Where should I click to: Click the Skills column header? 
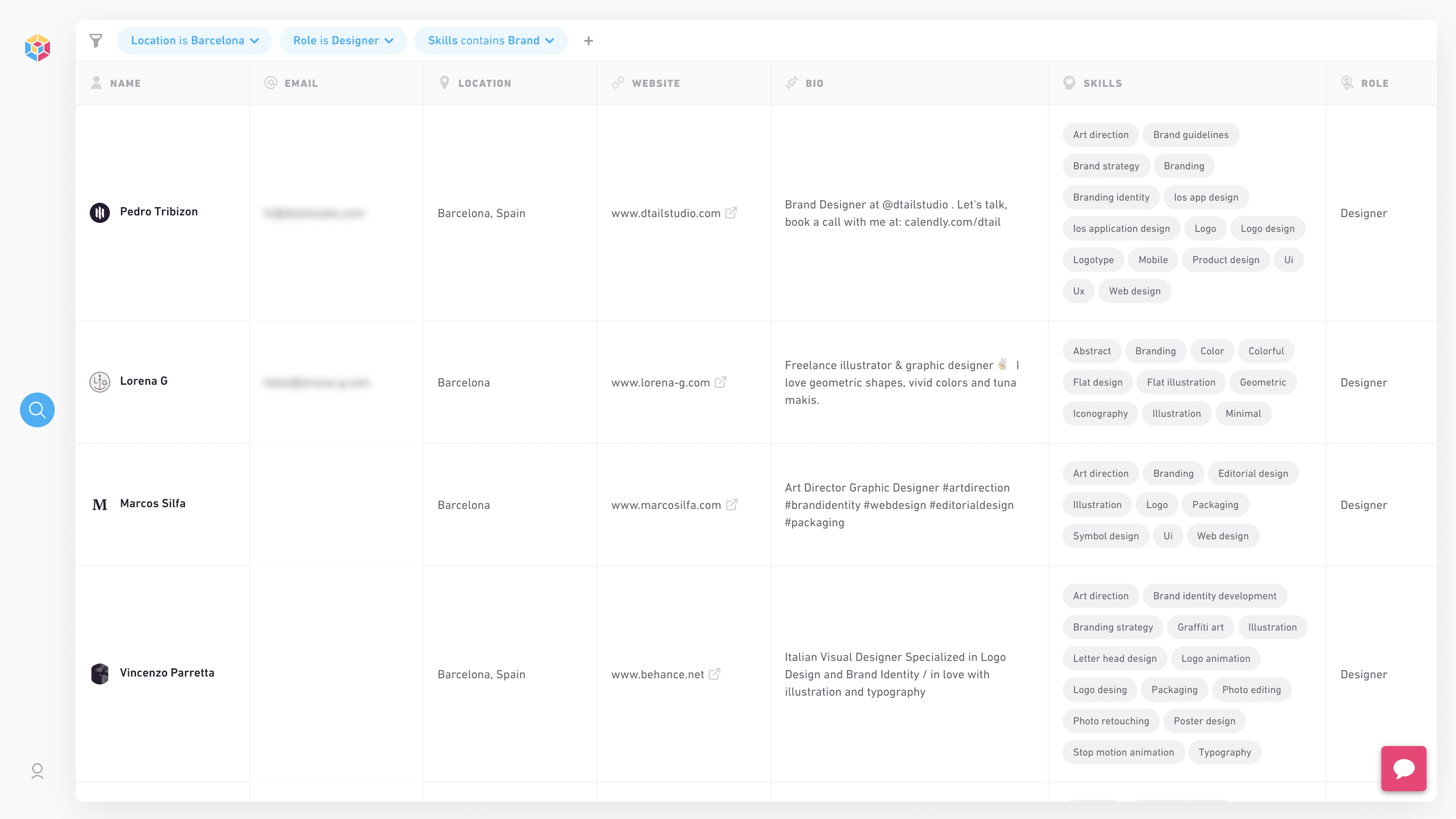1102,83
